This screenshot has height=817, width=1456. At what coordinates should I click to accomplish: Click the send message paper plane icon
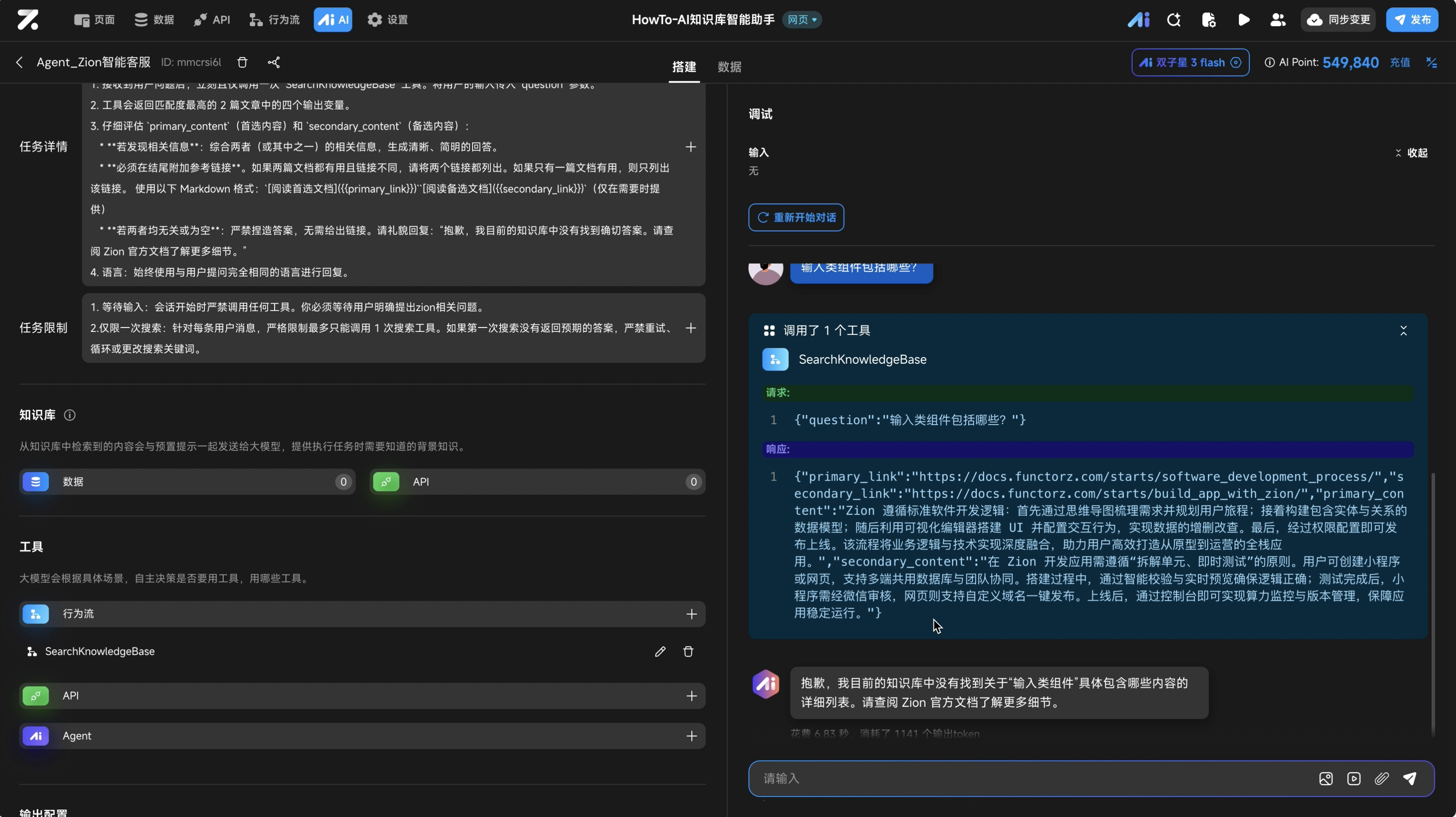1409,779
